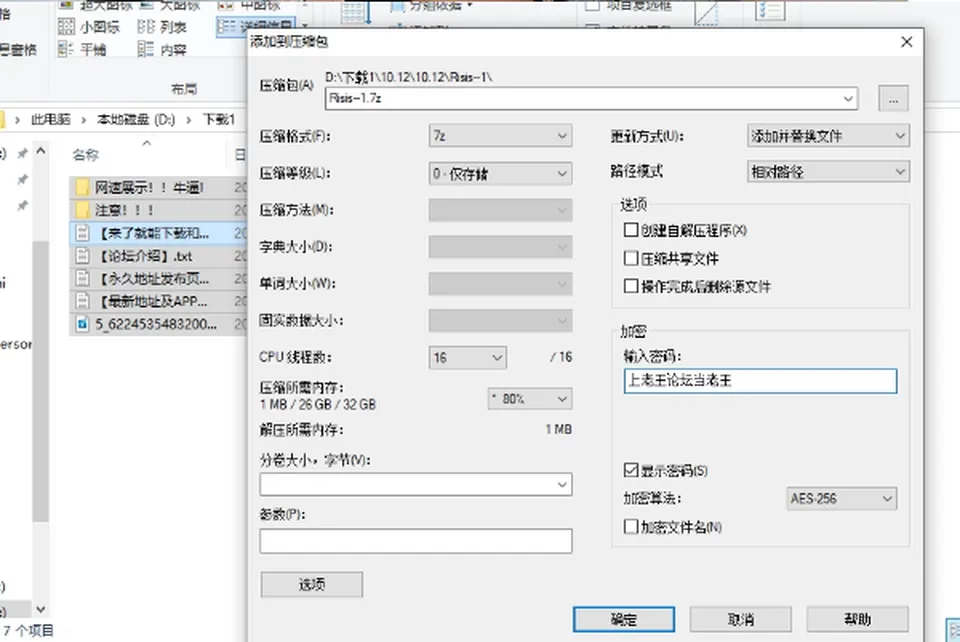This screenshot has width=960, height=642.
Task: Click 下载1 breadcrumb in Explorer
Action: tap(219, 119)
